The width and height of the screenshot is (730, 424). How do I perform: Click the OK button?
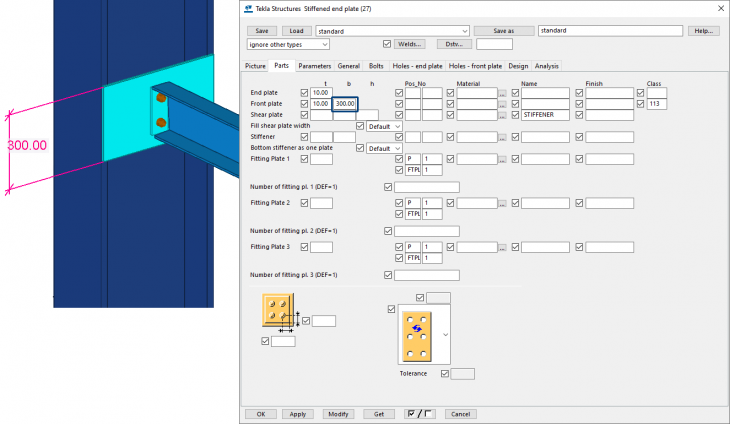[261, 414]
